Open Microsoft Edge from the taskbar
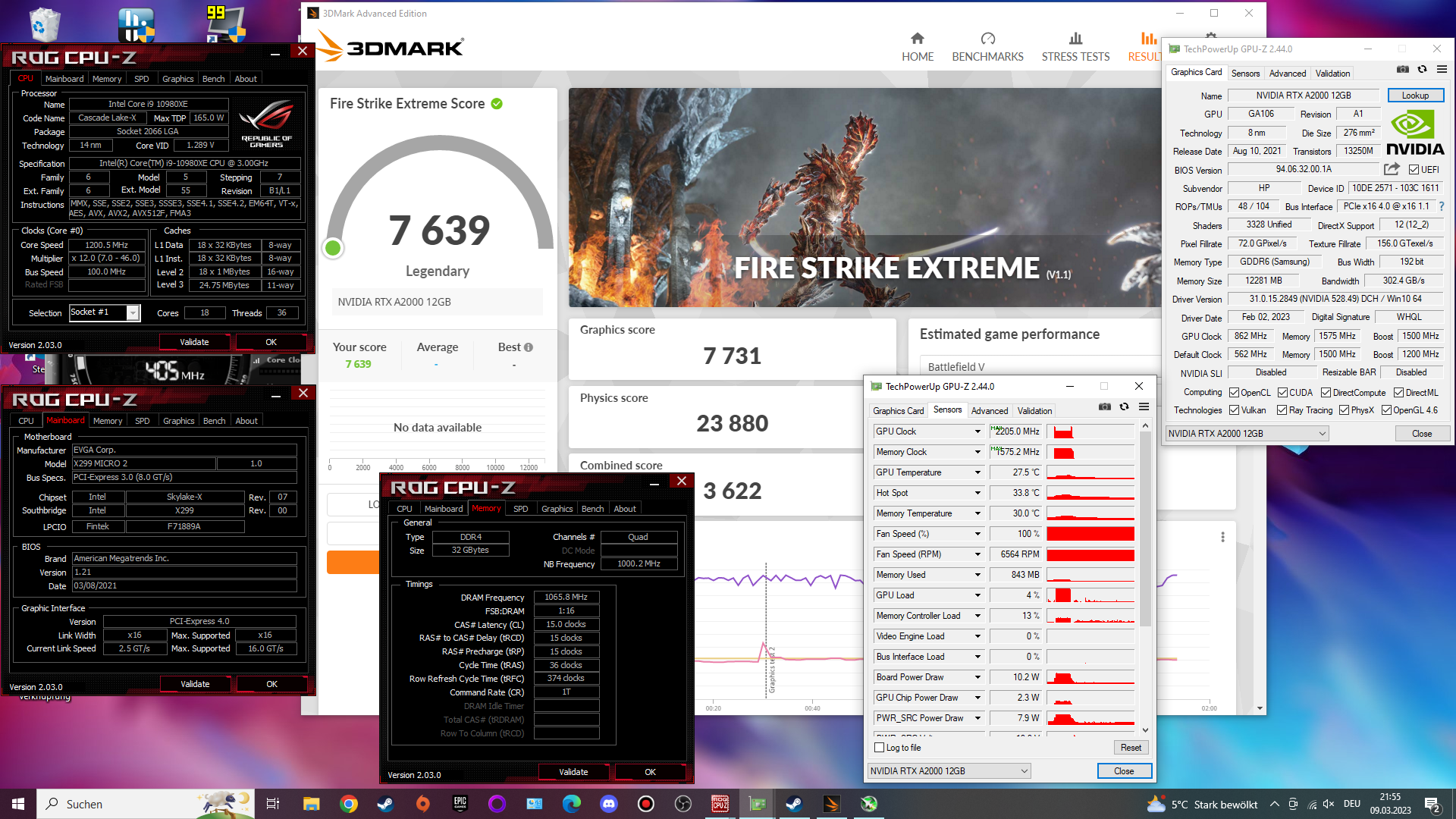Viewport: 1456px width, 819px height. (x=572, y=804)
